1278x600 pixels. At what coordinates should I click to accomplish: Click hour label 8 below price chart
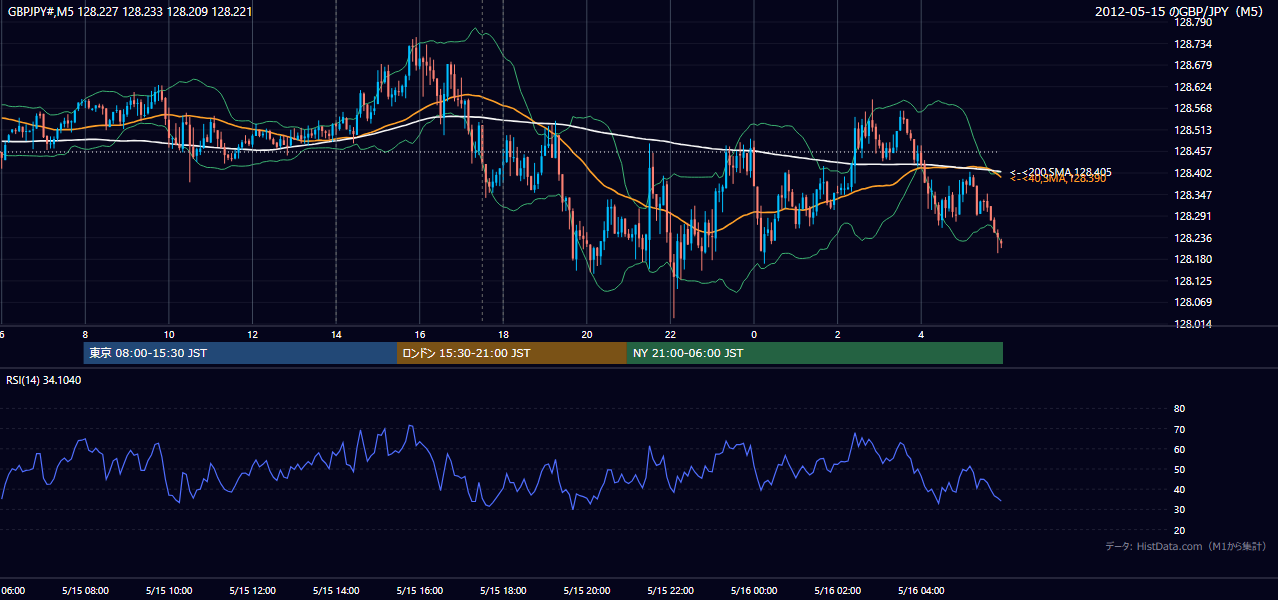(x=85, y=335)
